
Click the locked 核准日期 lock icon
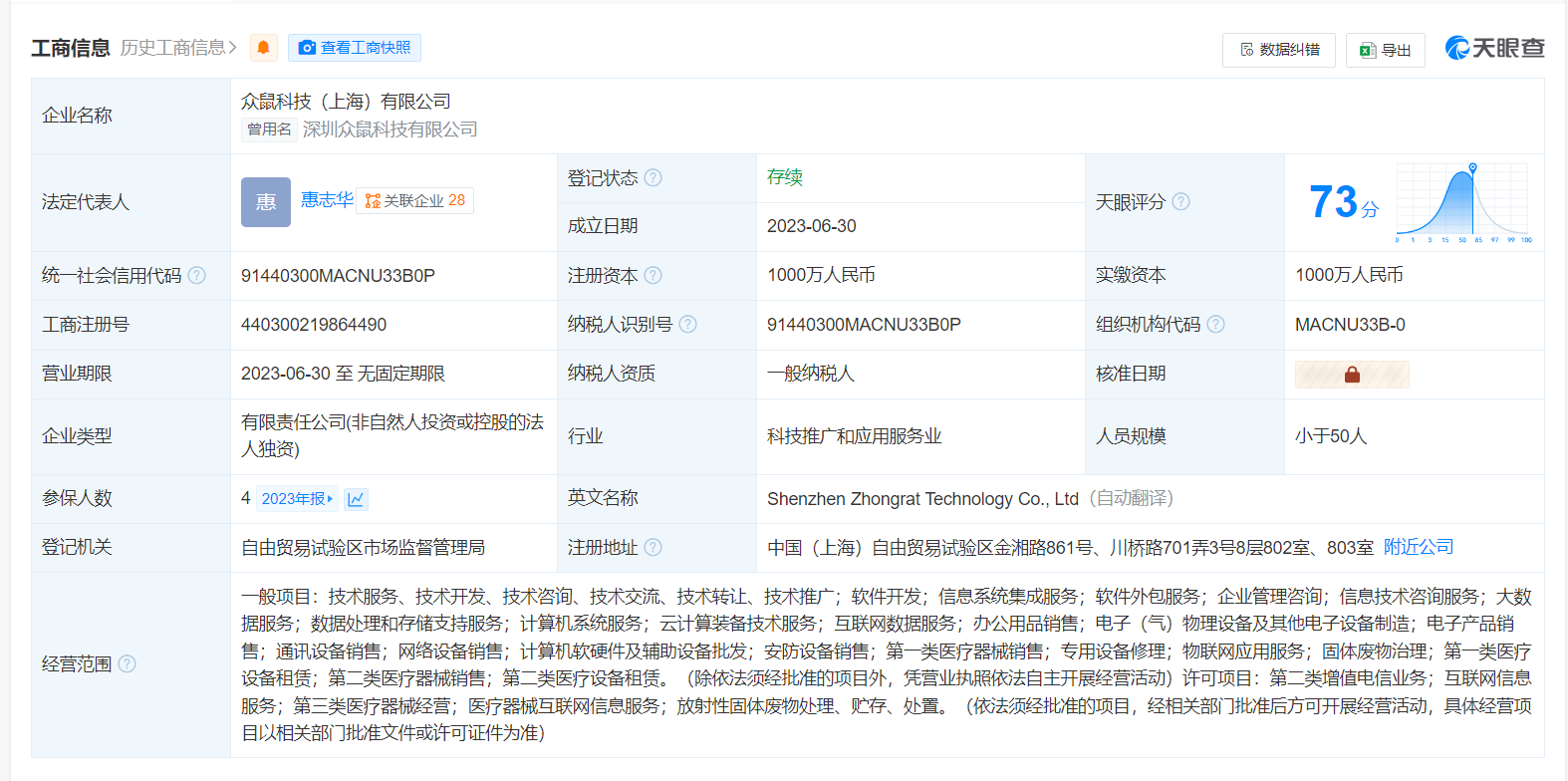[1352, 375]
